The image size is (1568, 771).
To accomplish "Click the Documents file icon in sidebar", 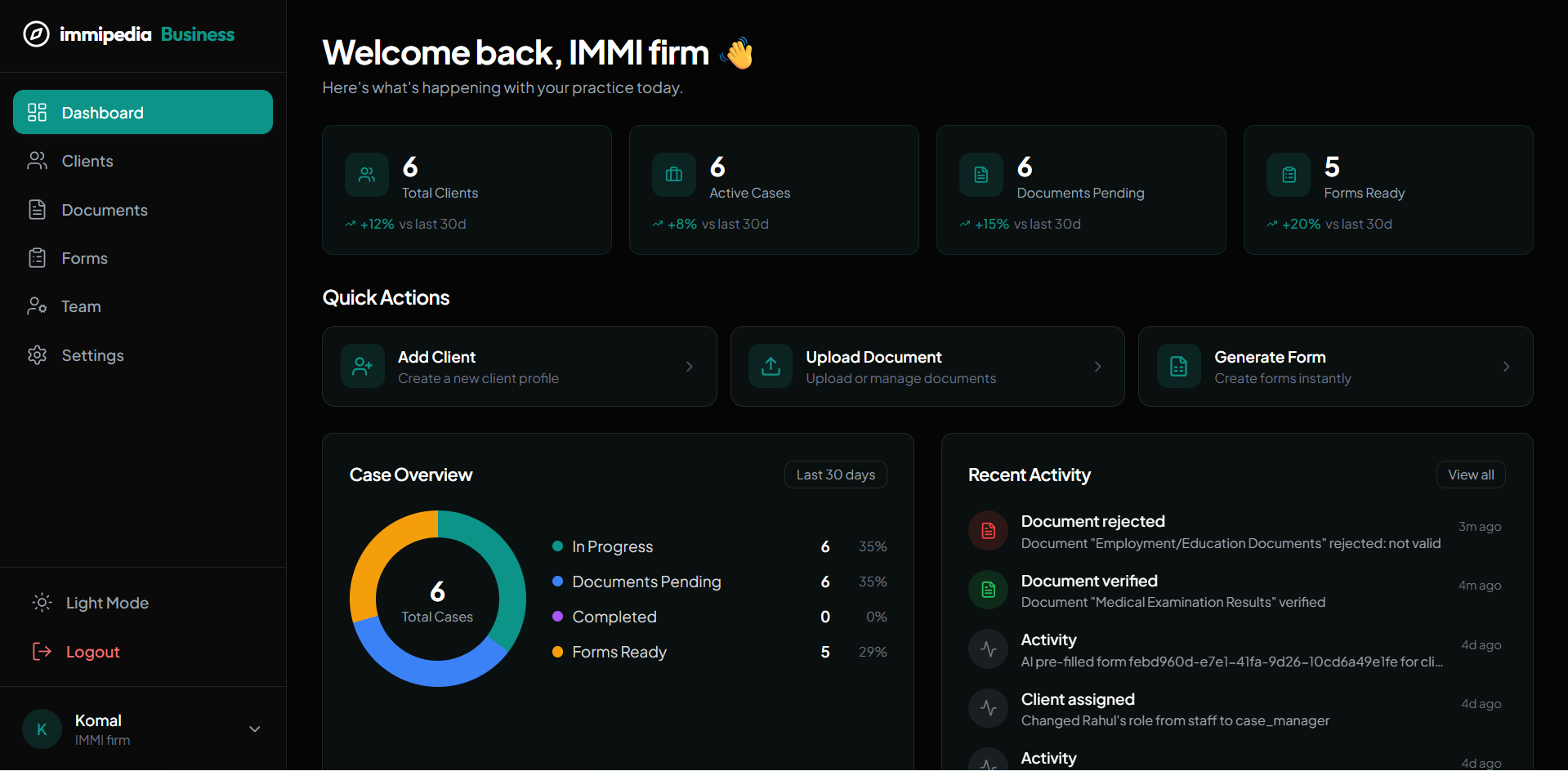I will [37, 210].
